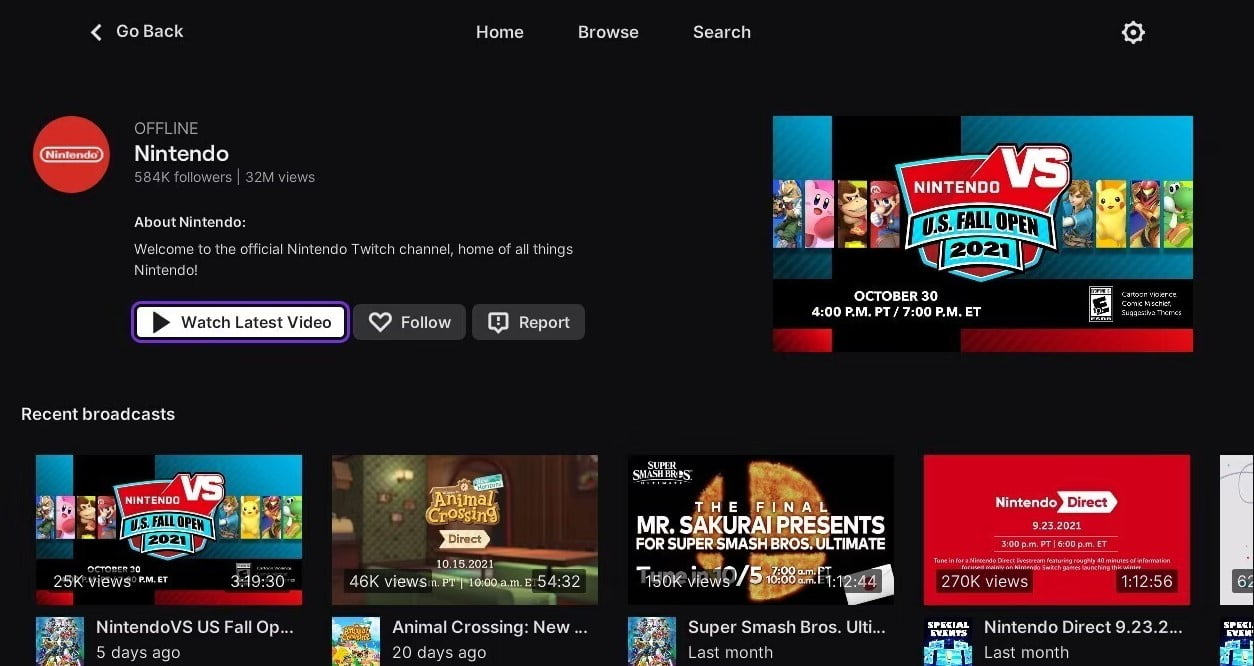Image resolution: width=1254 pixels, height=666 pixels.
Task: Click game box art beside NintendoVS US Fall Open
Action: [x=60, y=641]
